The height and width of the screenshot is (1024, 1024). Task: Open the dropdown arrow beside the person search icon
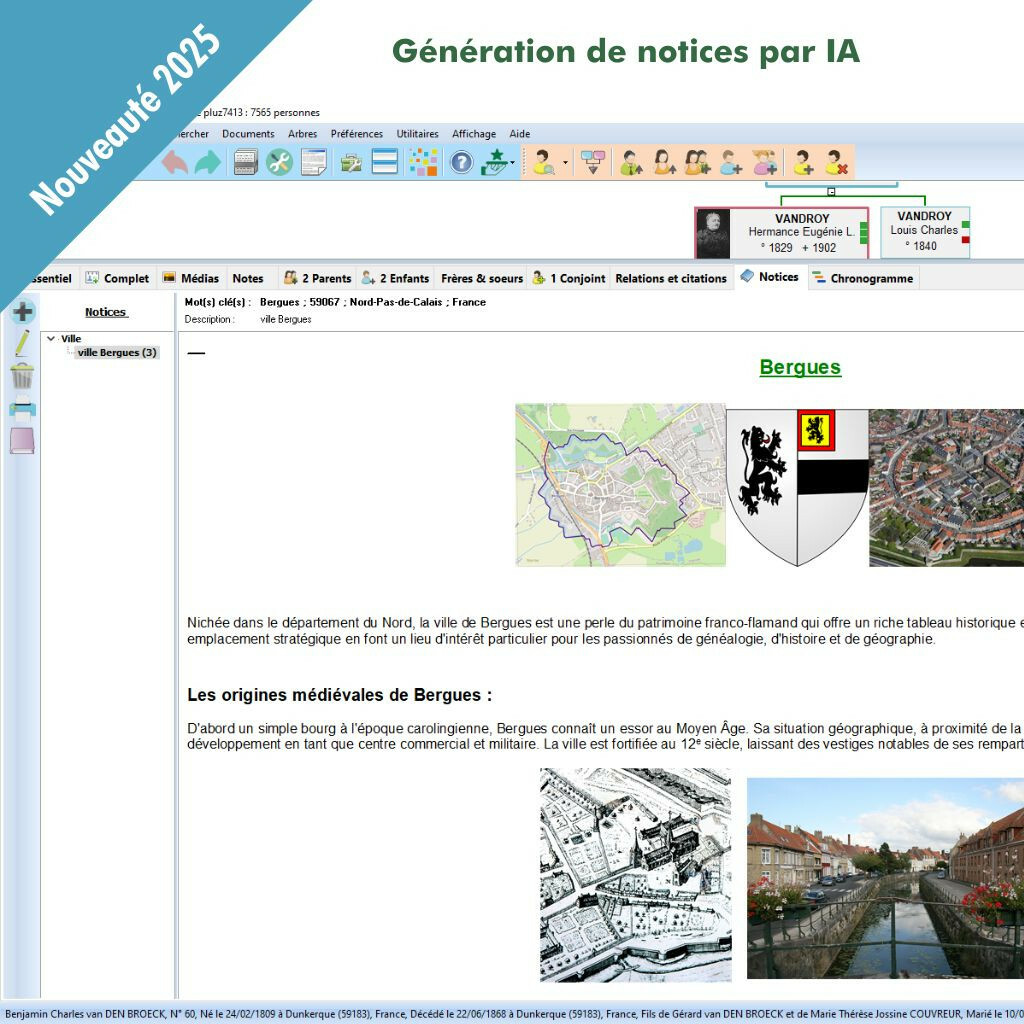pyautogui.click(x=565, y=162)
